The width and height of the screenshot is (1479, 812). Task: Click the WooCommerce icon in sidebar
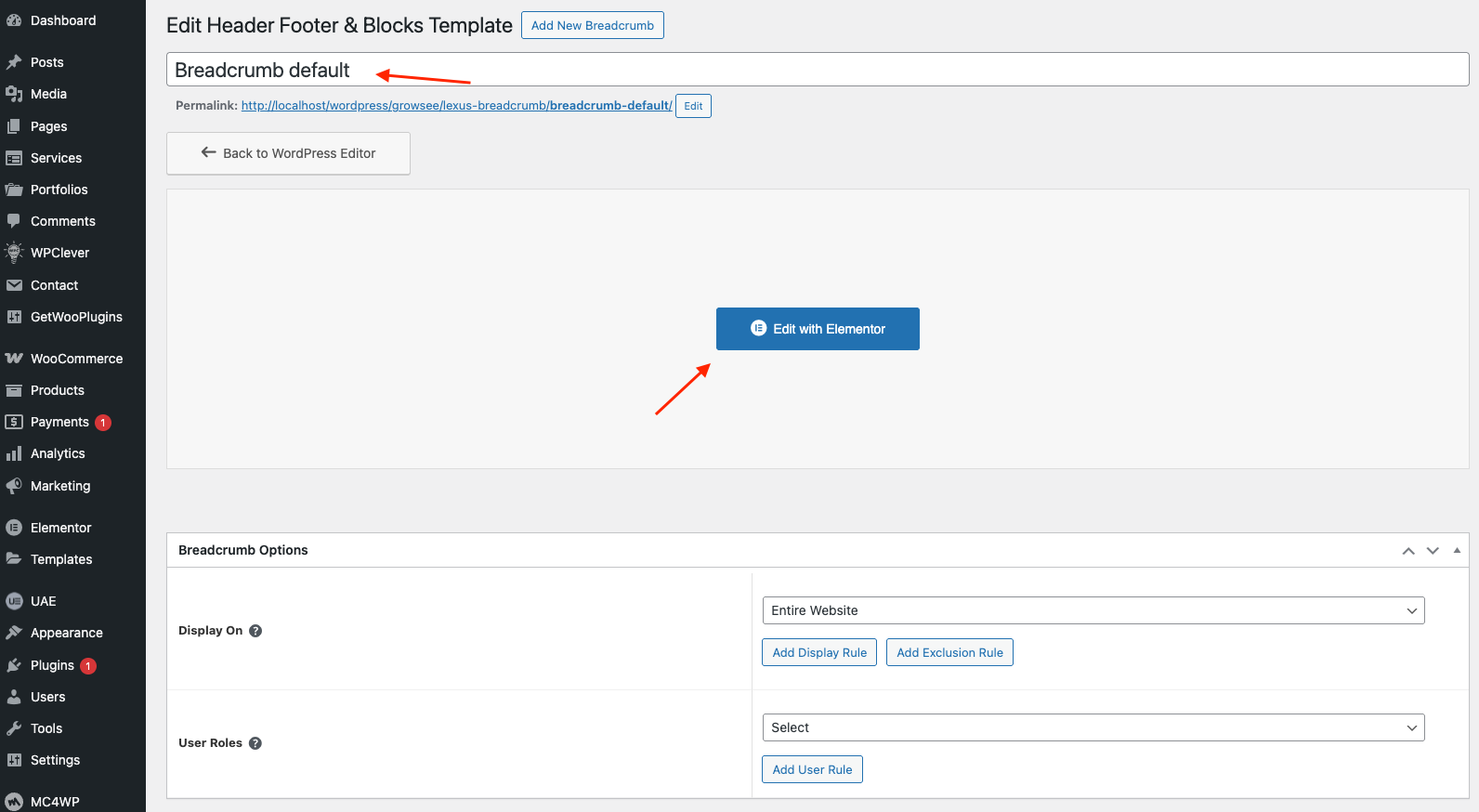14,359
